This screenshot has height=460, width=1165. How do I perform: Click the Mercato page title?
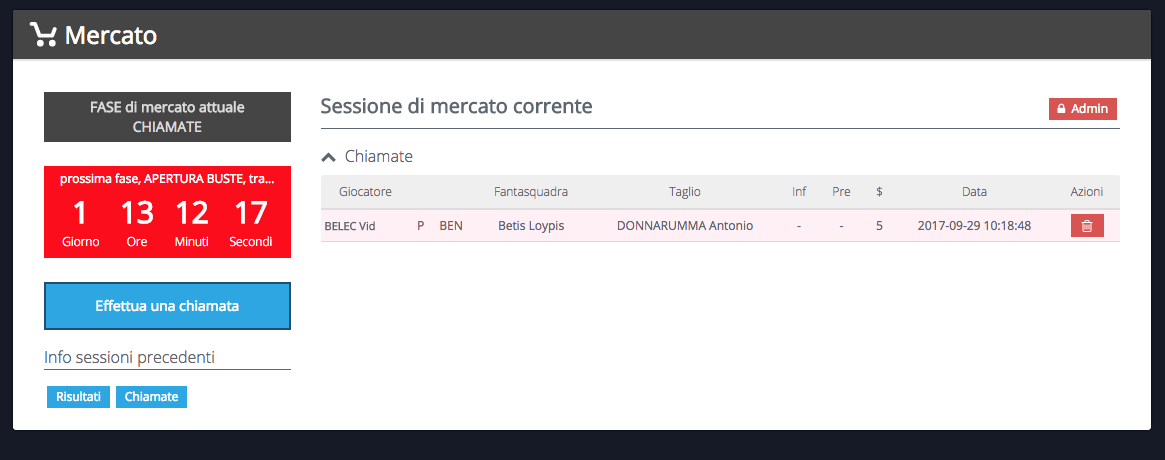point(110,36)
